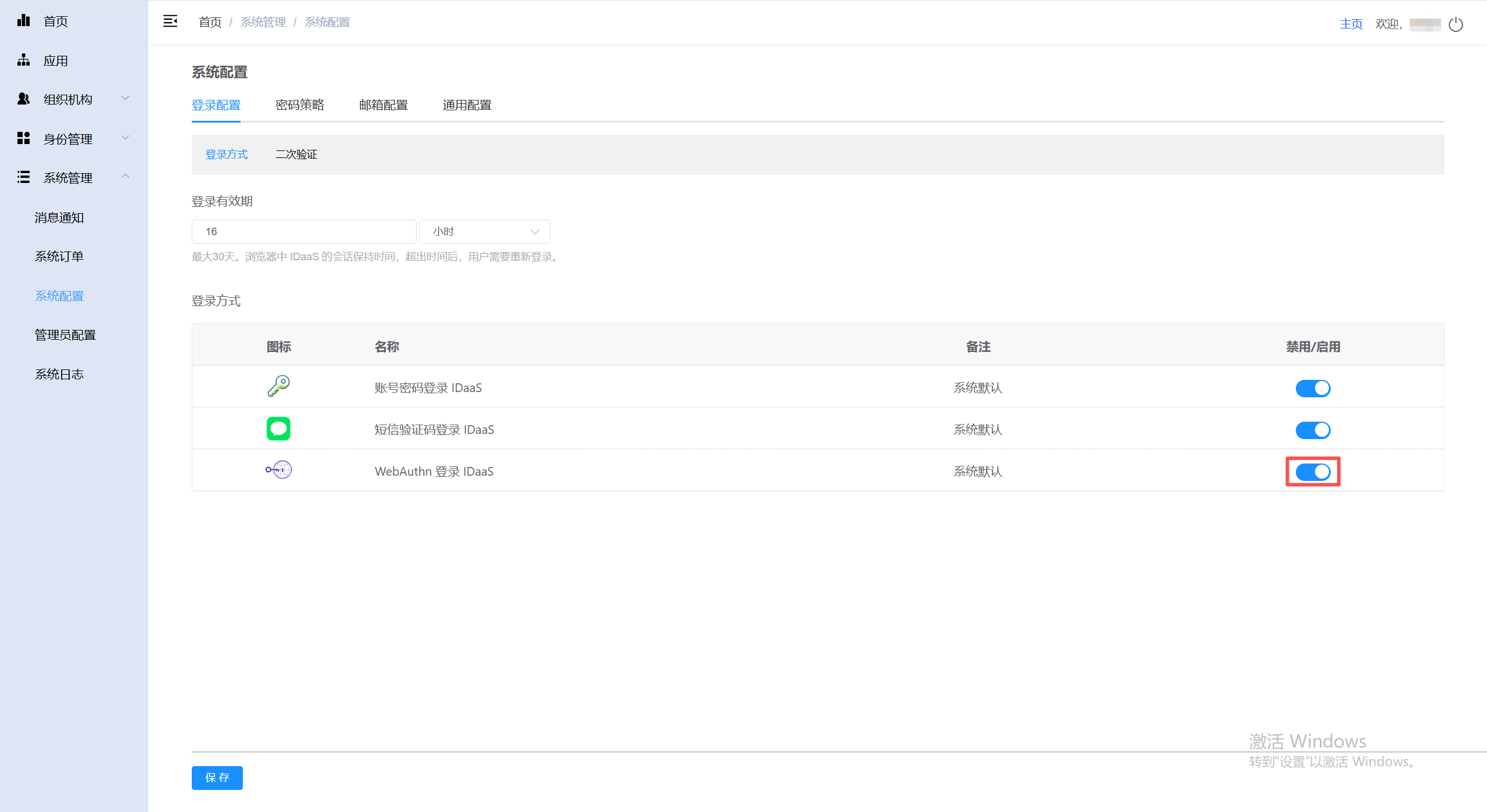Image resolution: width=1487 pixels, height=812 pixels.
Task: Click the WebAuthn globe key icon
Action: pos(278,470)
